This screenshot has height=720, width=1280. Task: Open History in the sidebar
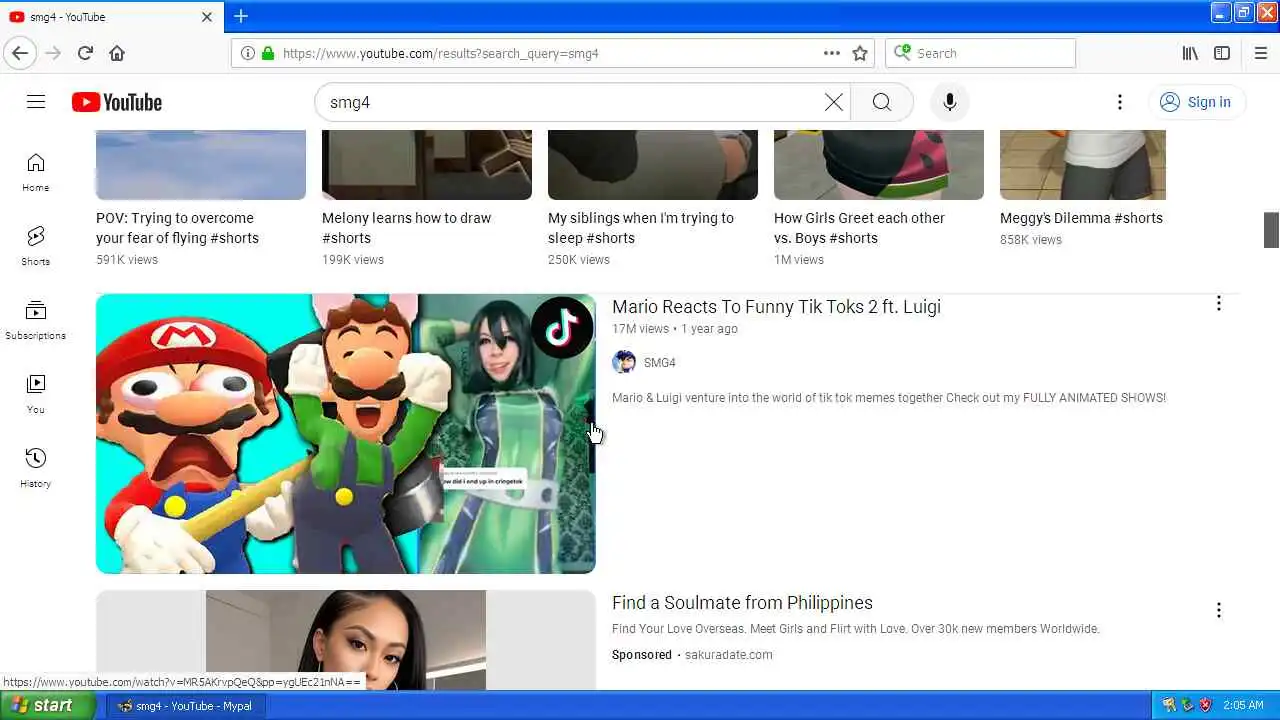(x=36, y=468)
